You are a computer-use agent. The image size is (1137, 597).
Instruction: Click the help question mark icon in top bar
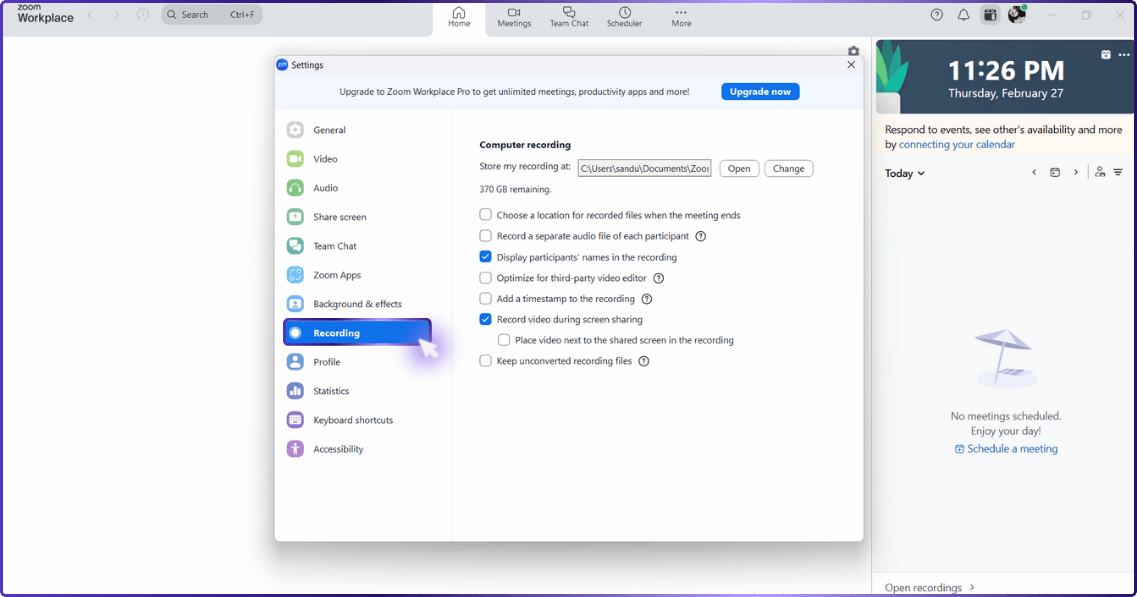[x=937, y=15]
